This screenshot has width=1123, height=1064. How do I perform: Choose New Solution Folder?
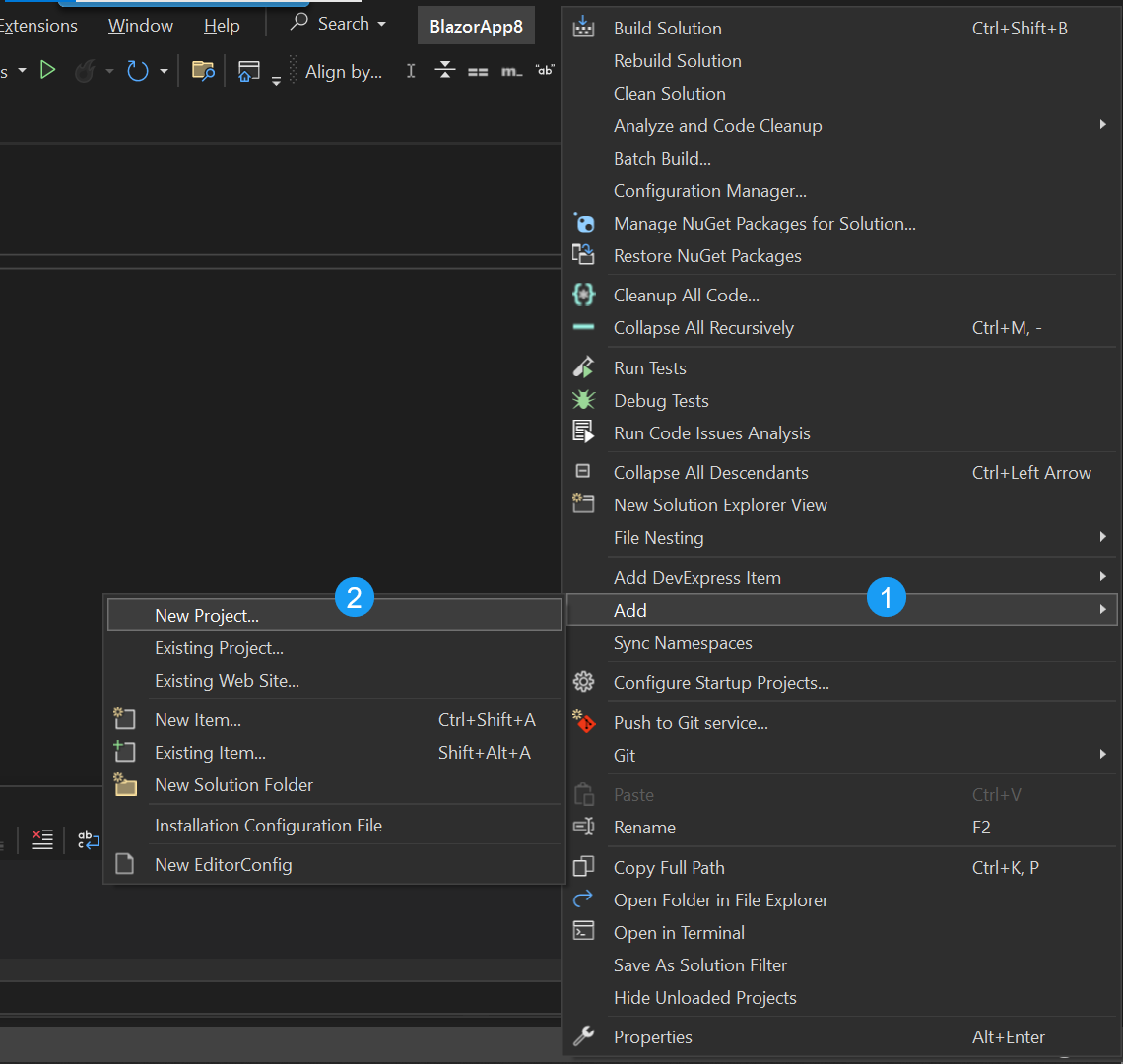[x=335, y=785]
